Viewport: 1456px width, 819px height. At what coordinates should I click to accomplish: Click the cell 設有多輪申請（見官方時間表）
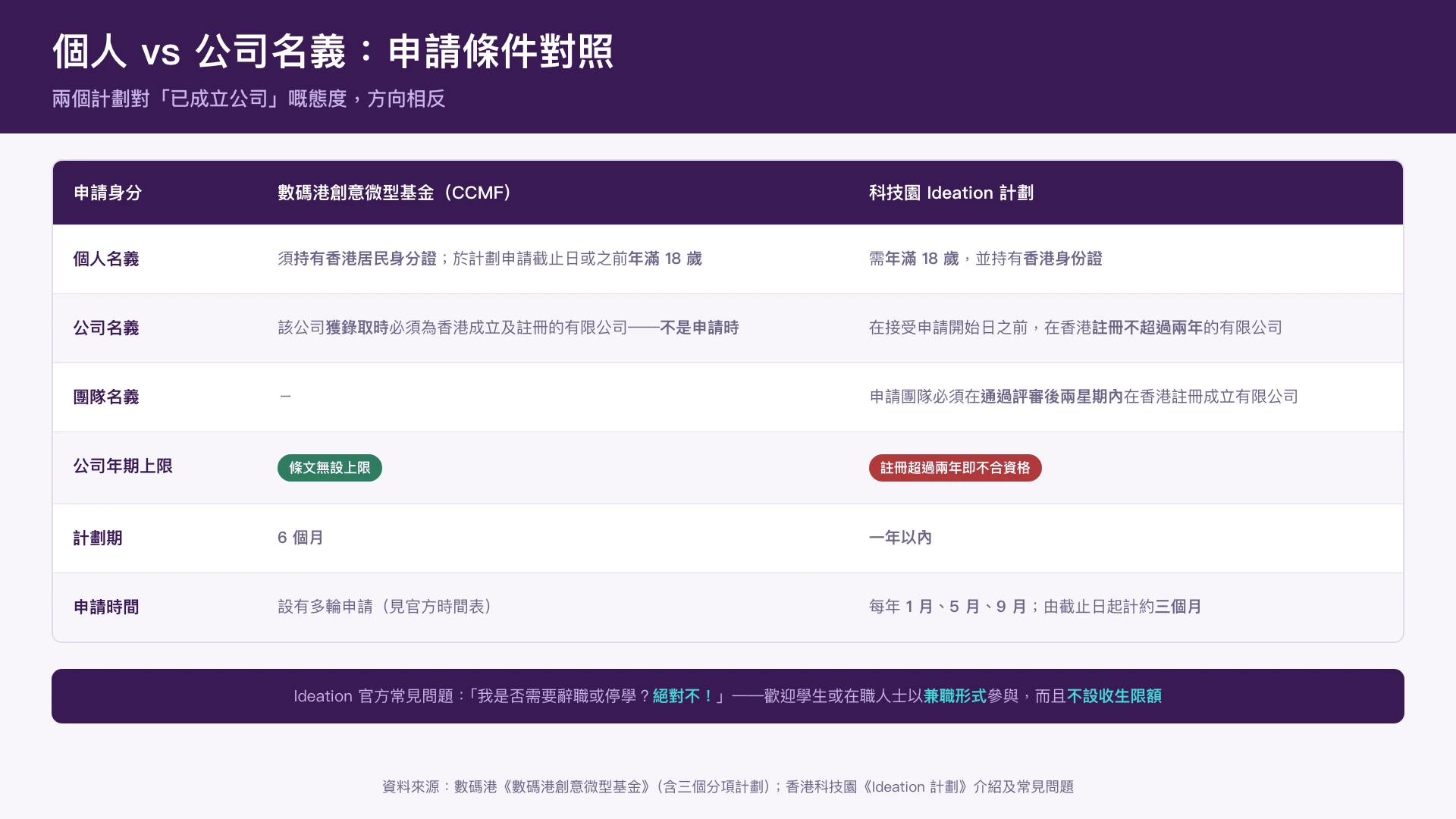[x=384, y=607]
